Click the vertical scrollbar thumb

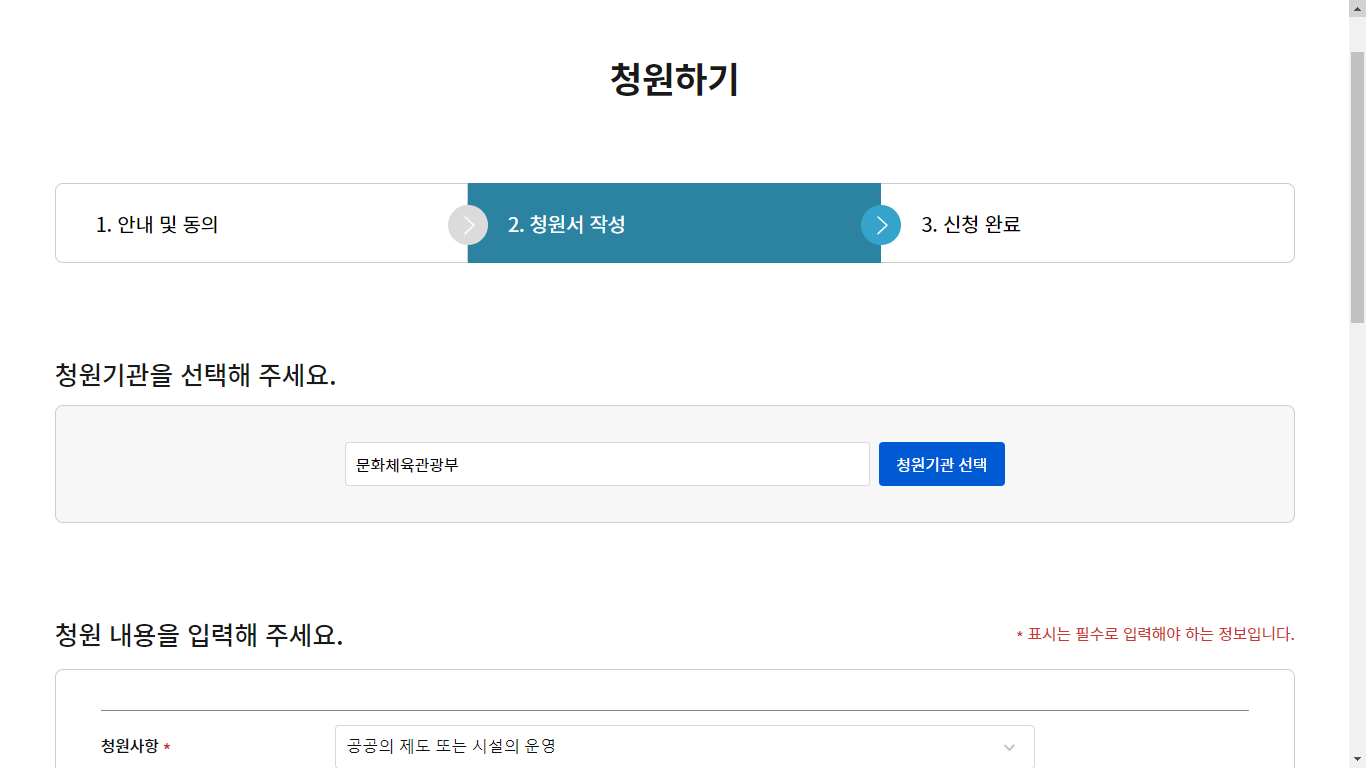1357,185
